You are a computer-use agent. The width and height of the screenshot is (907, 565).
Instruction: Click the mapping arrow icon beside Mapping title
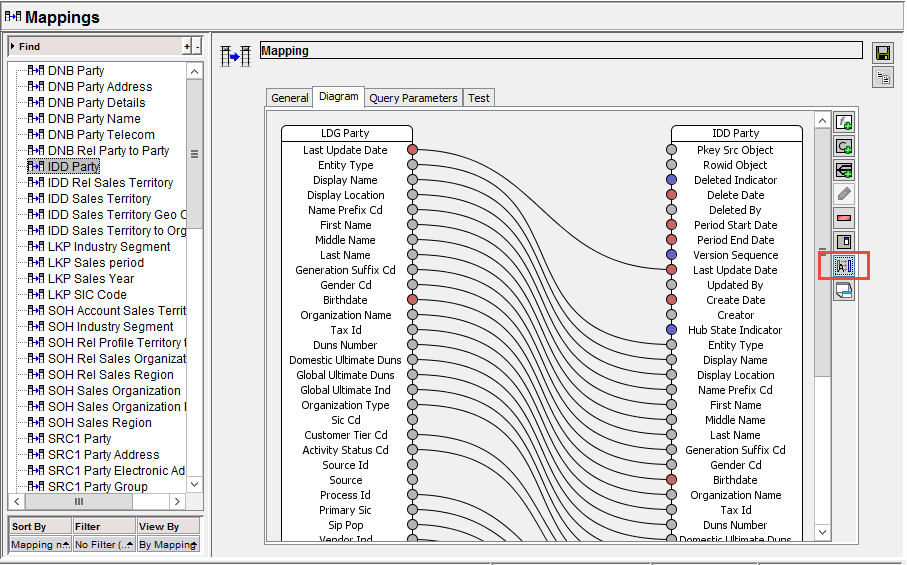point(235,56)
